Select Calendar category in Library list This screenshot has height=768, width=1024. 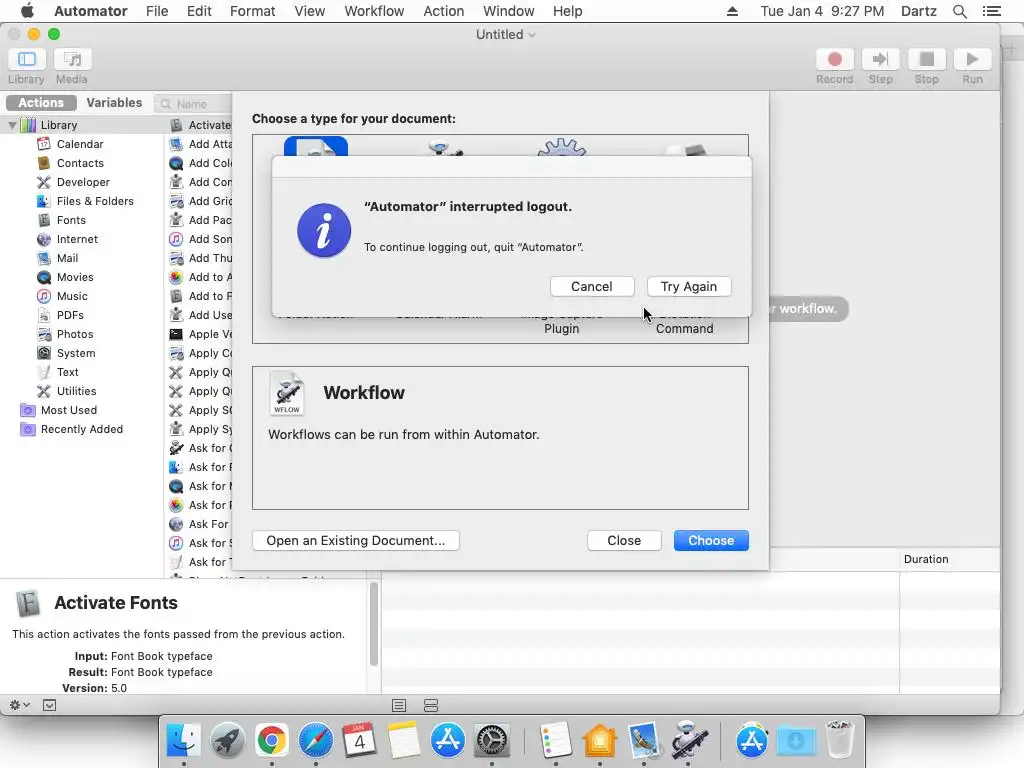click(x=80, y=144)
